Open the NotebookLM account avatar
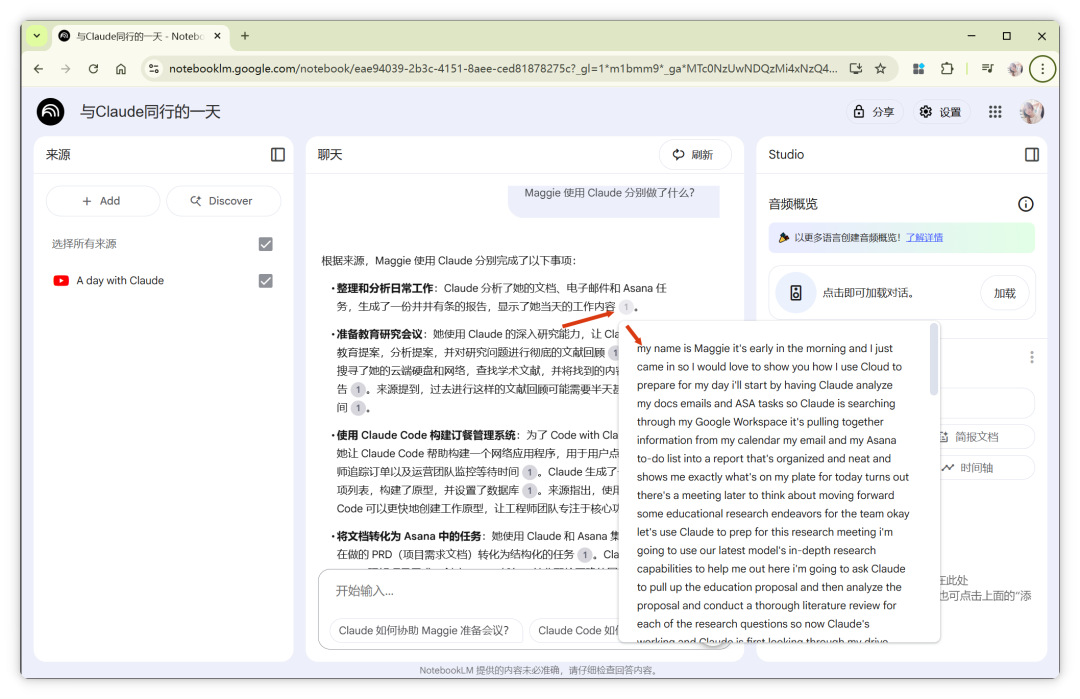The width and height of the screenshot is (1080, 699). click(1032, 112)
